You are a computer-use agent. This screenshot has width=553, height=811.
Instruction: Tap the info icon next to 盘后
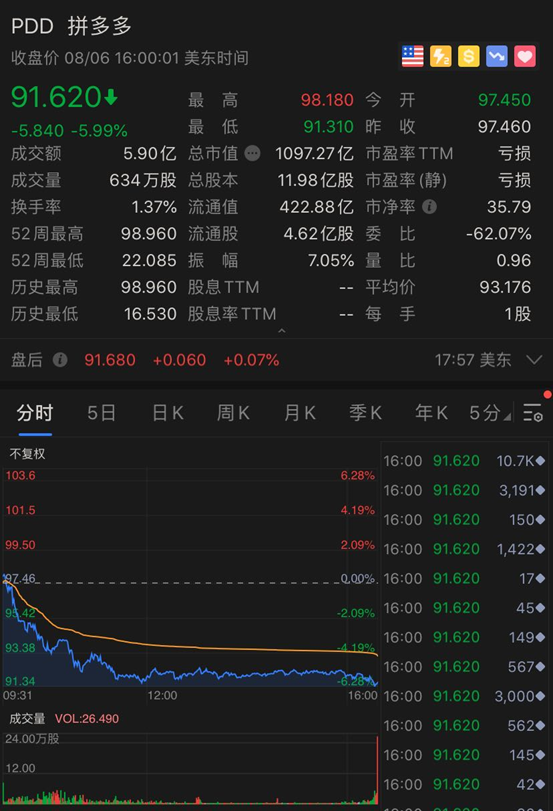coord(60,359)
